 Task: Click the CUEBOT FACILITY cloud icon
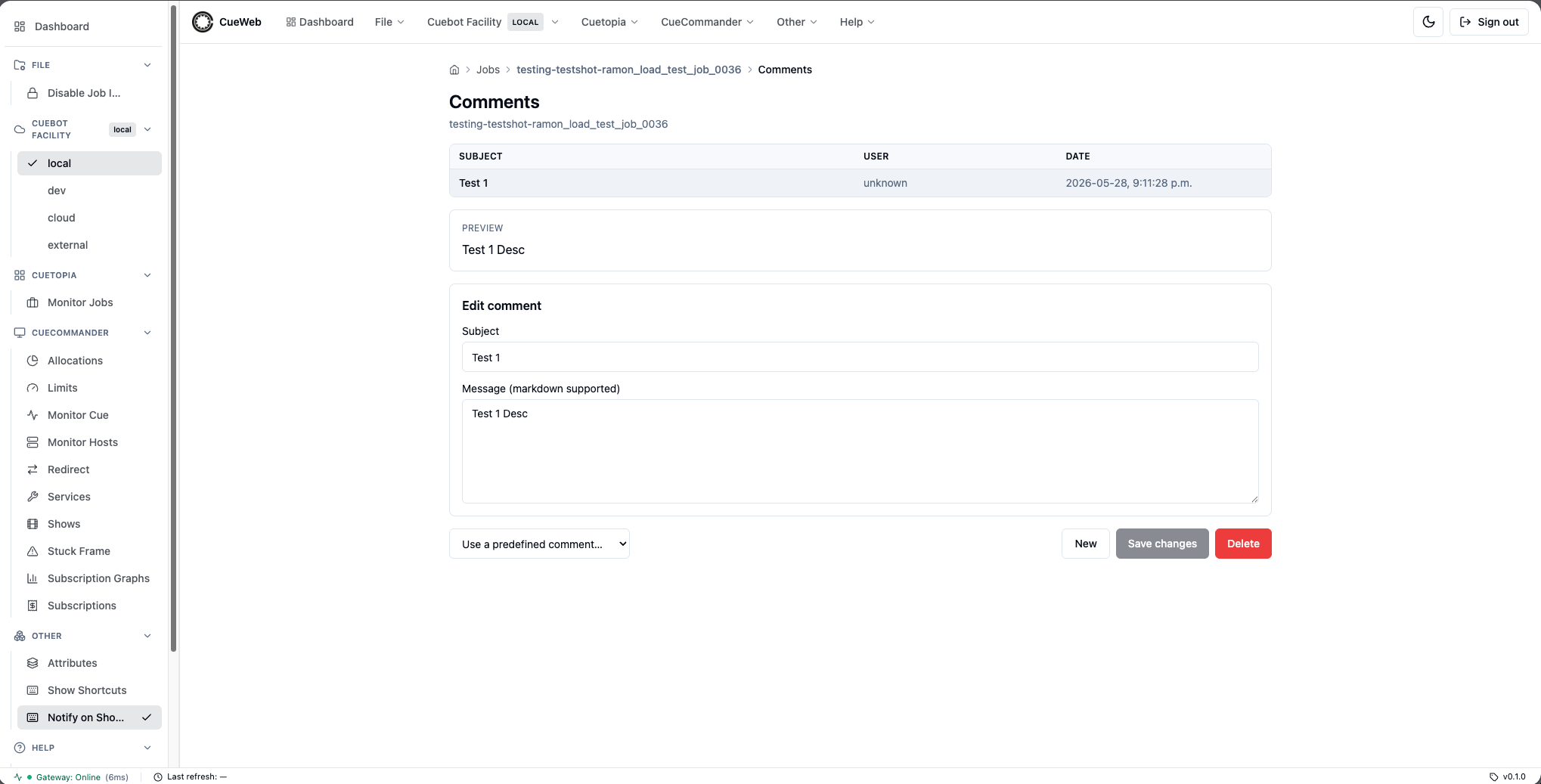point(20,129)
